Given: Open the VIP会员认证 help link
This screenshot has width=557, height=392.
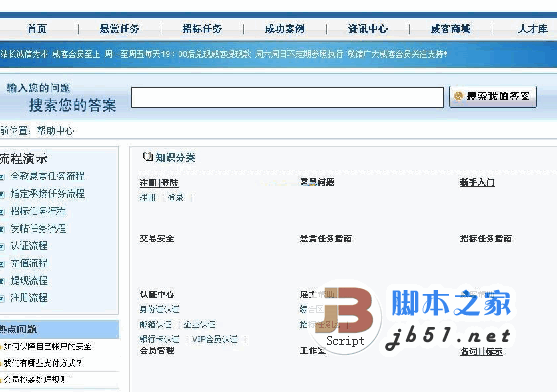Looking at the screenshot, I should tap(214, 339).
